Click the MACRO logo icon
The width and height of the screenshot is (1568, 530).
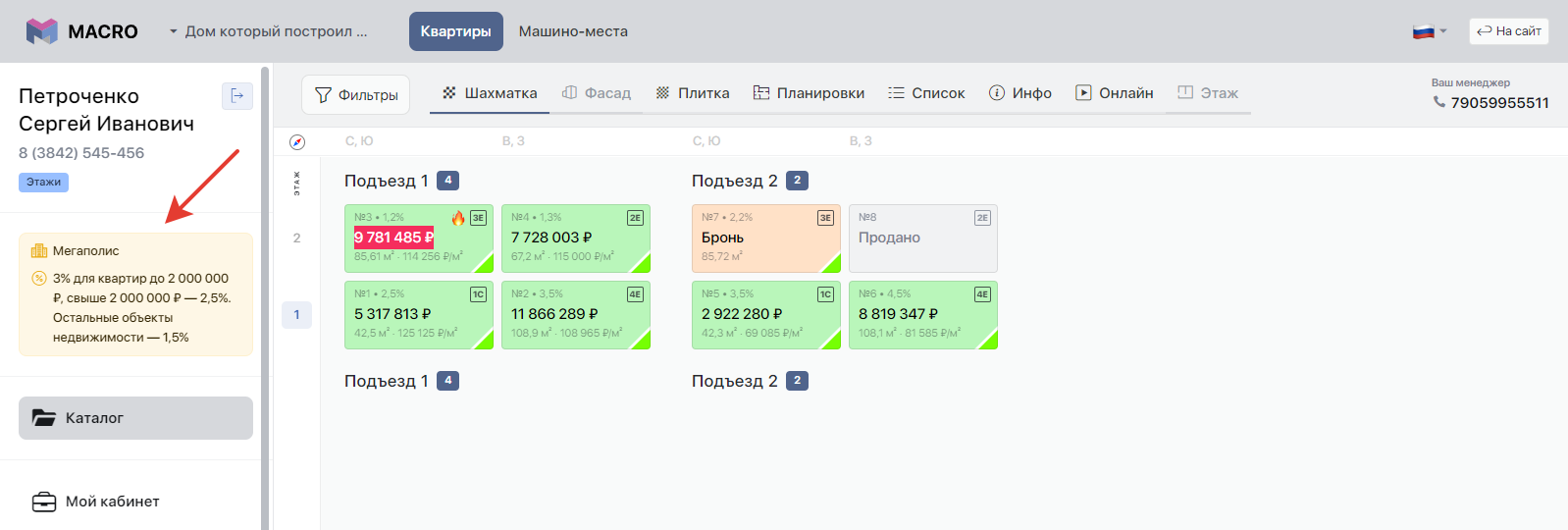41,31
